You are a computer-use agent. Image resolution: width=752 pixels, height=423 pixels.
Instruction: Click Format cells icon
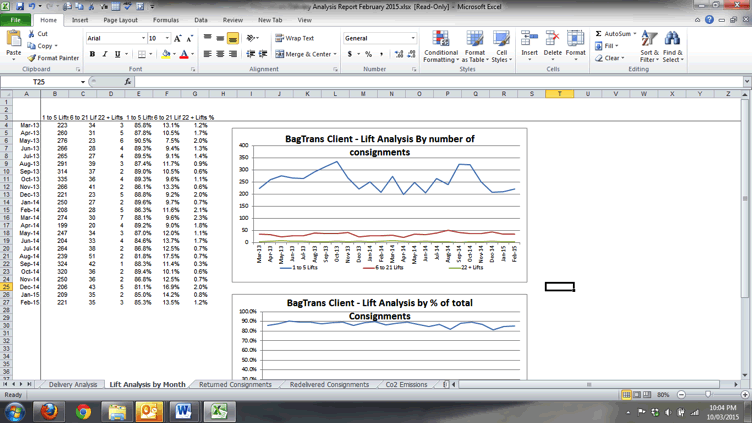point(576,39)
